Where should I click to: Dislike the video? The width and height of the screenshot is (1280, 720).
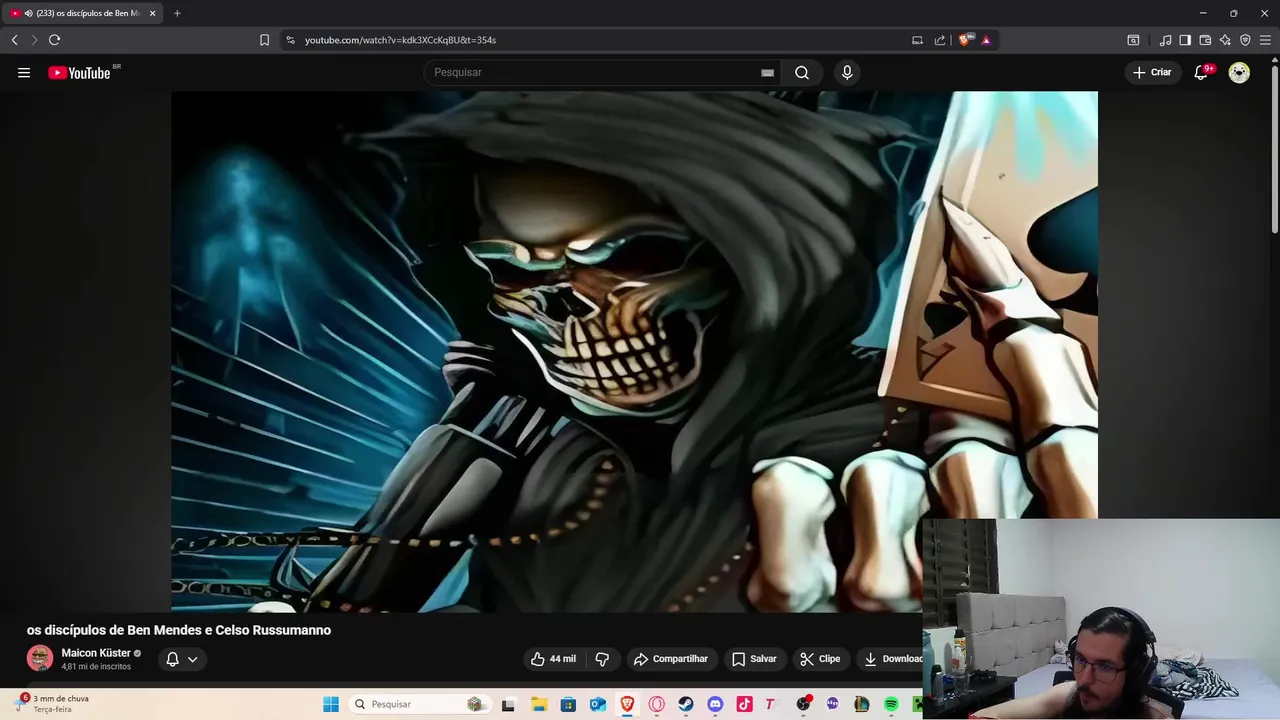click(602, 659)
